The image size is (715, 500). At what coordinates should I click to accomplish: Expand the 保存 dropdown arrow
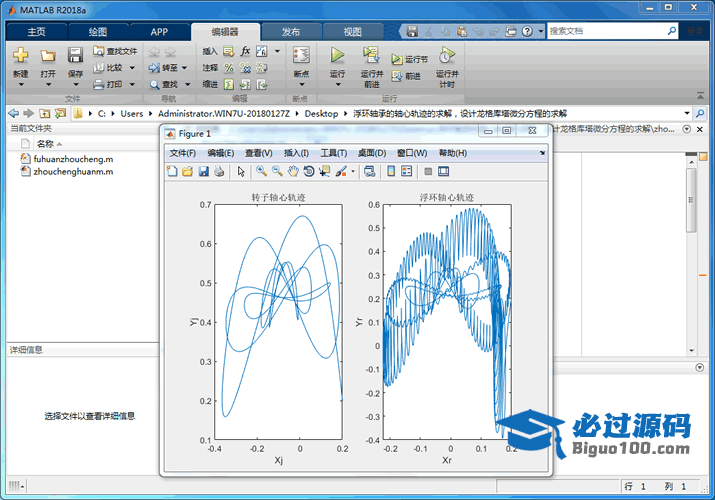point(76,85)
